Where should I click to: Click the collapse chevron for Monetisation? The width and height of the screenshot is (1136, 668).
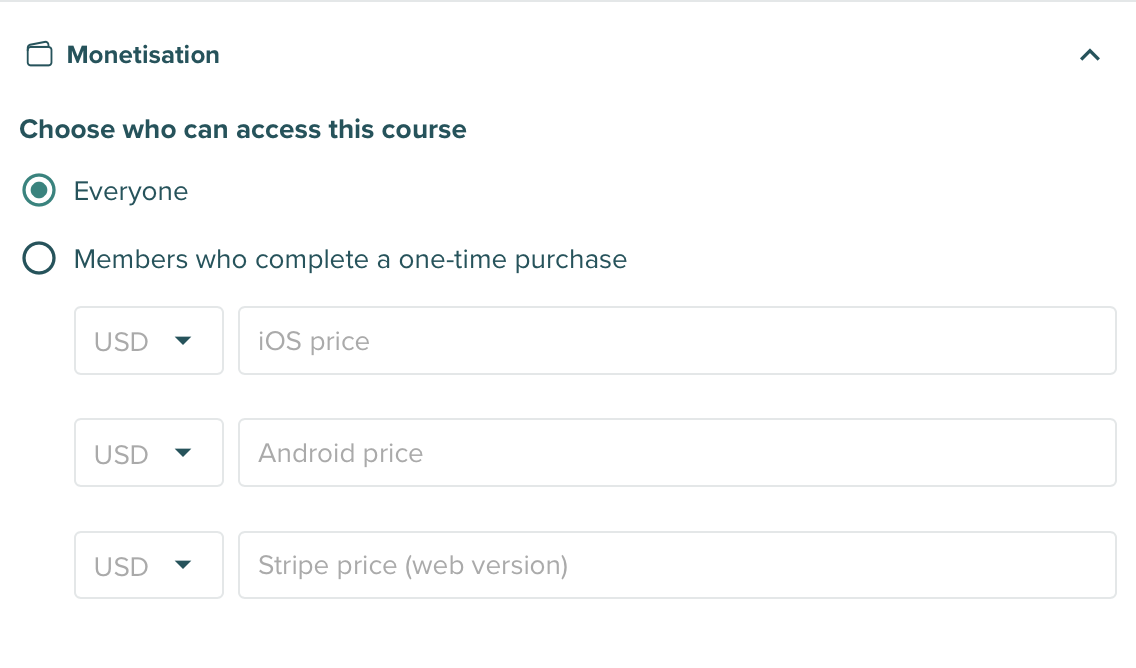click(1089, 56)
